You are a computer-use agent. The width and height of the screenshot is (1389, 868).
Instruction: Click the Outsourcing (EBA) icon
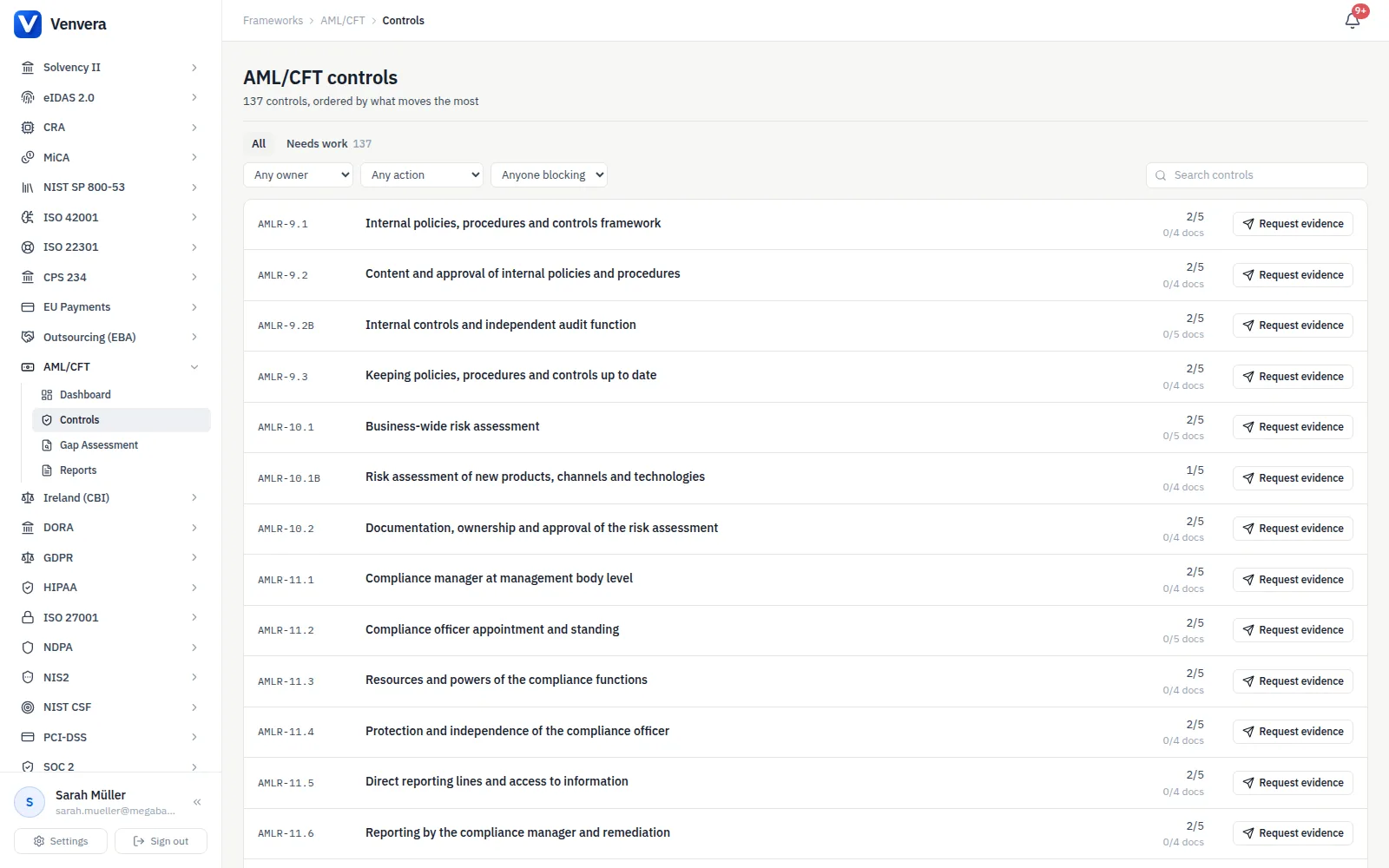(x=28, y=337)
